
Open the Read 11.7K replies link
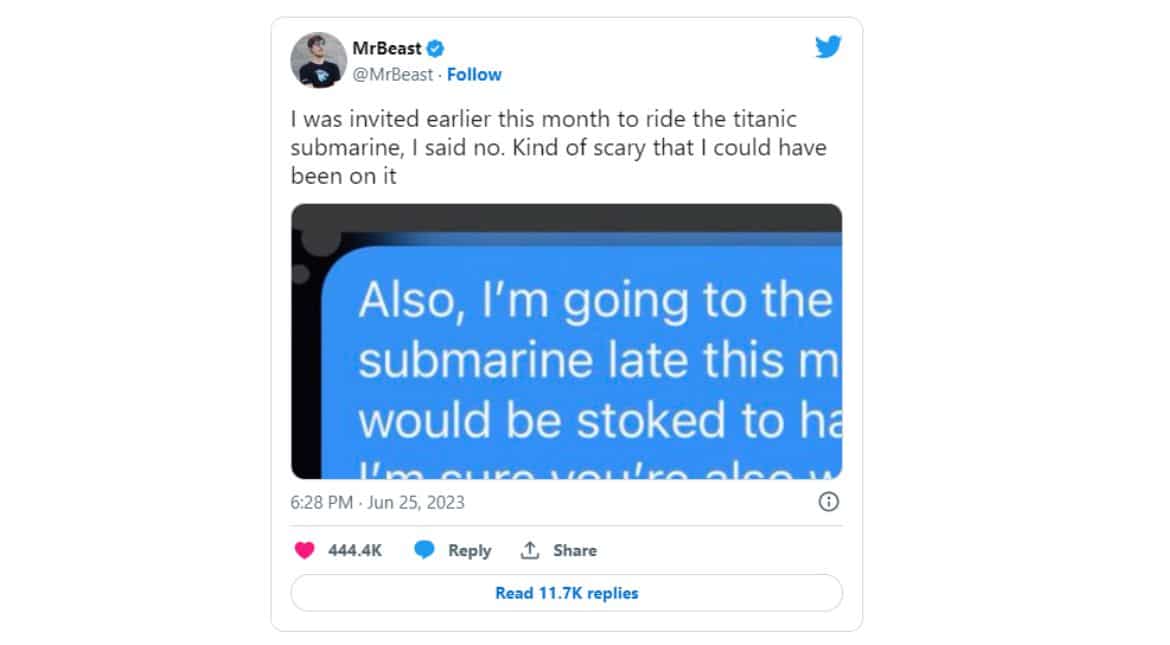pos(567,592)
